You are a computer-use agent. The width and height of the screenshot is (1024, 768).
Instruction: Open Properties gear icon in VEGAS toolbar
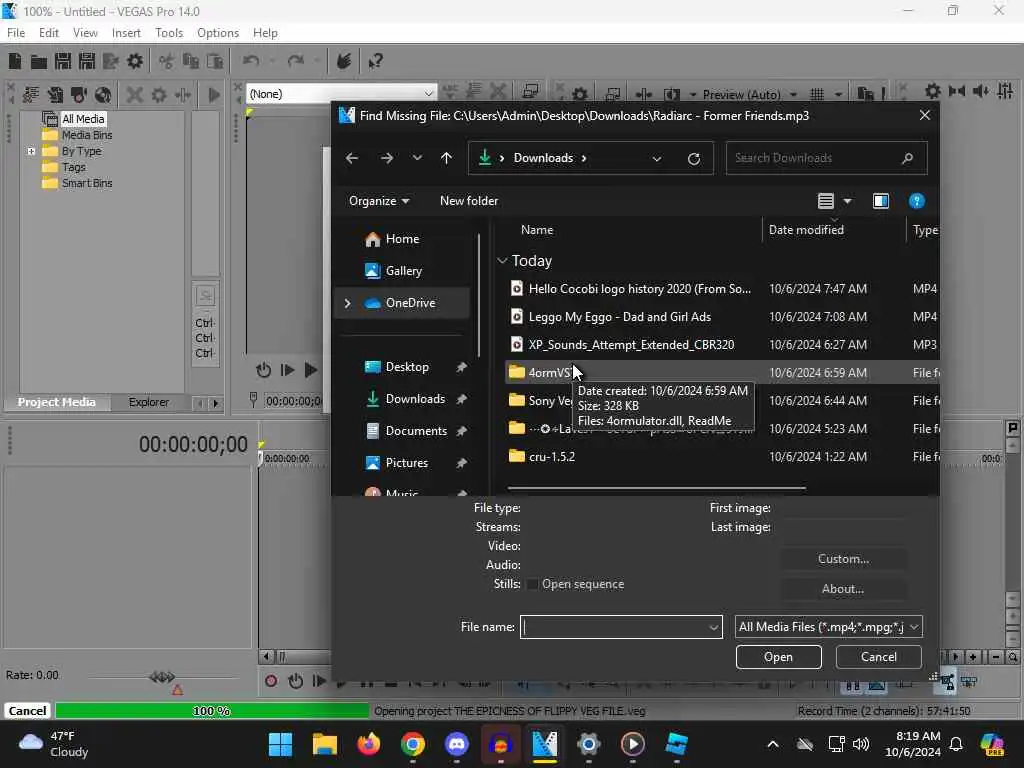pos(135,61)
